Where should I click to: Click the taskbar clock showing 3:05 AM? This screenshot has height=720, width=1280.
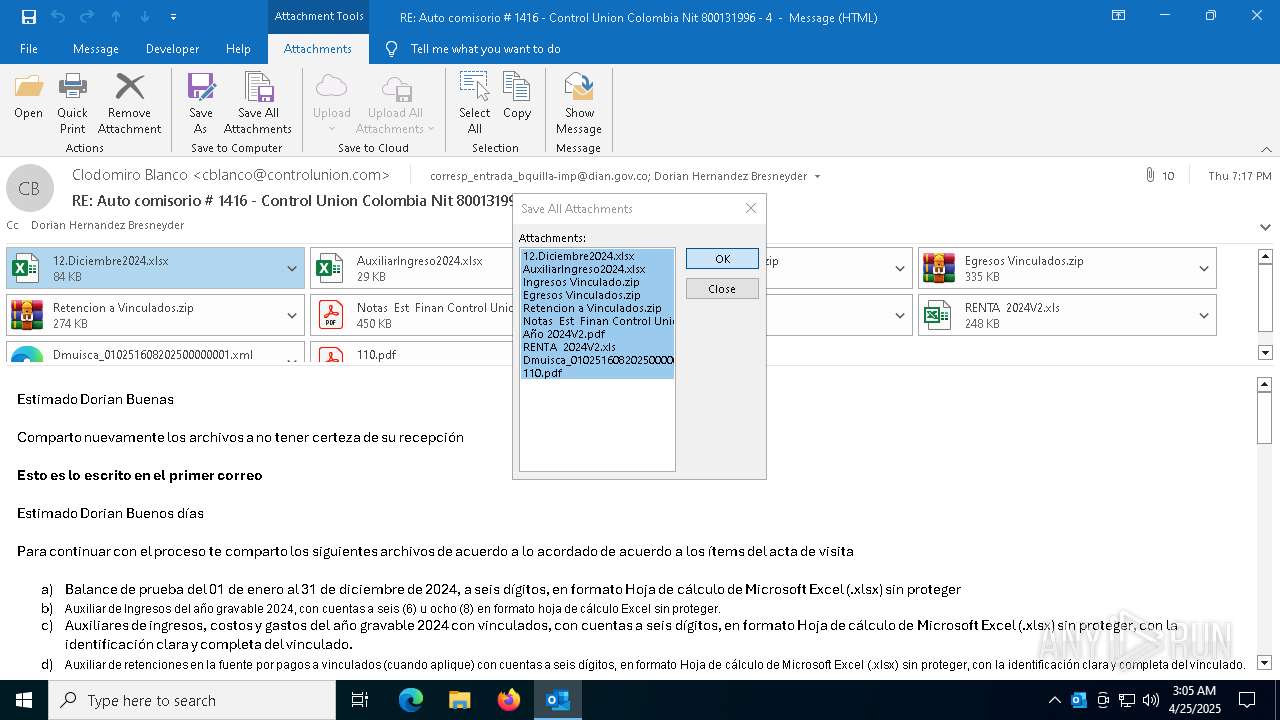tap(1194, 700)
